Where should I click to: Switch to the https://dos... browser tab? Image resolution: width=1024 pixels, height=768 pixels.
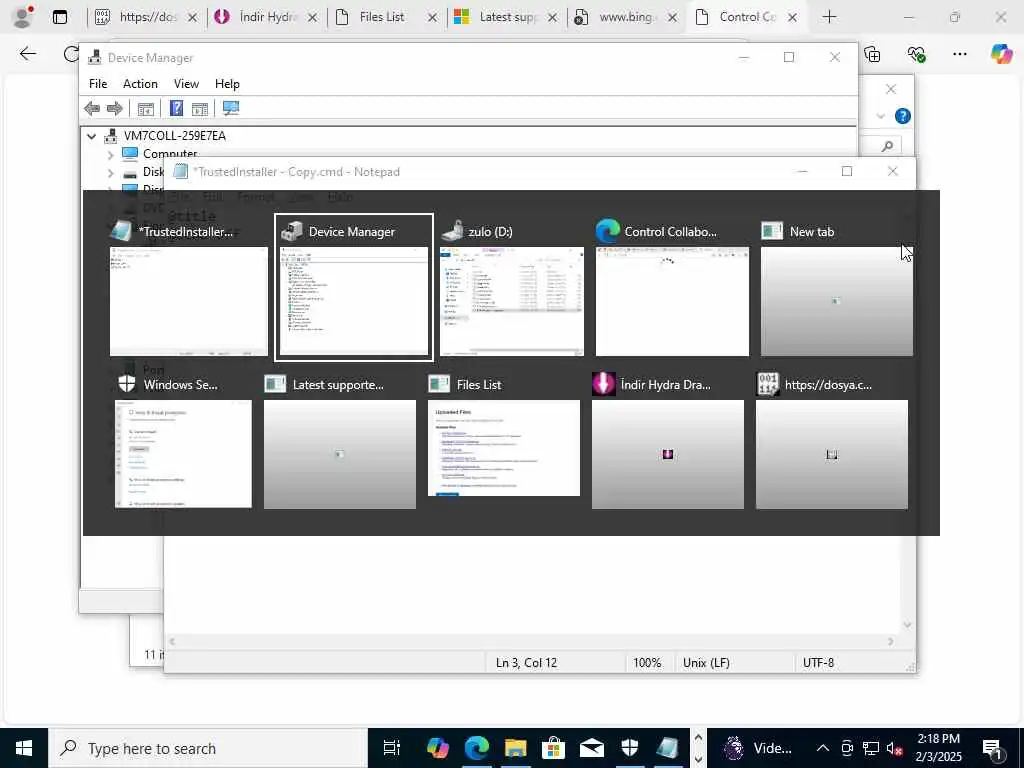[148, 17]
